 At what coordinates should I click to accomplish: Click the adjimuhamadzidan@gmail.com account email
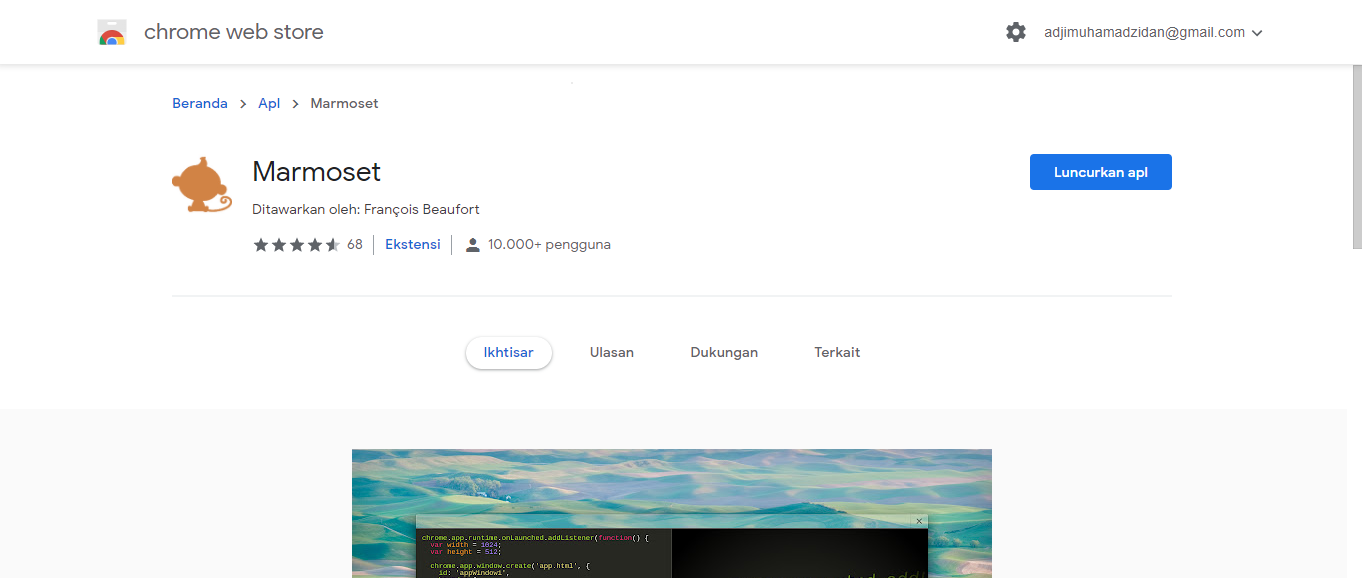(x=1145, y=32)
